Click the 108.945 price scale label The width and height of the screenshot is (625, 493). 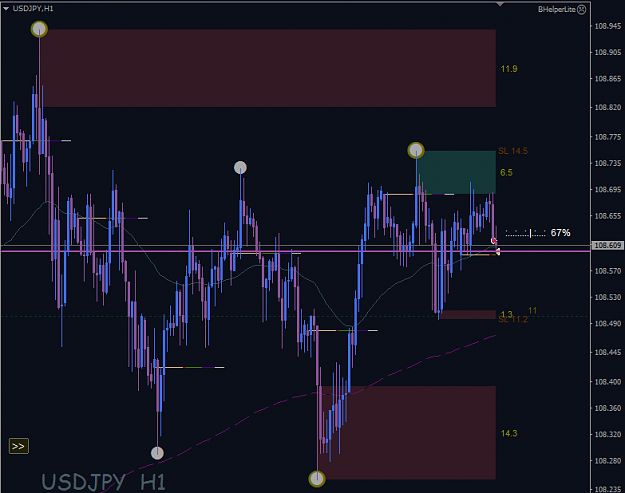point(607,26)
